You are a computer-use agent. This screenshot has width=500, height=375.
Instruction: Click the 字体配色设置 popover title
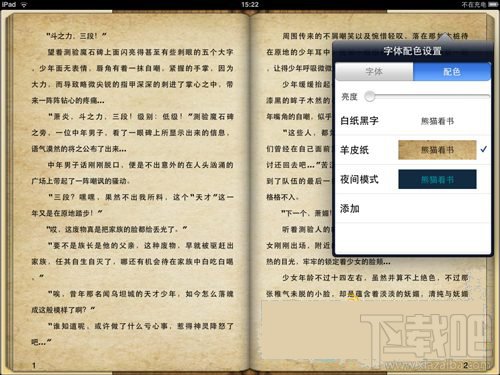412,51
